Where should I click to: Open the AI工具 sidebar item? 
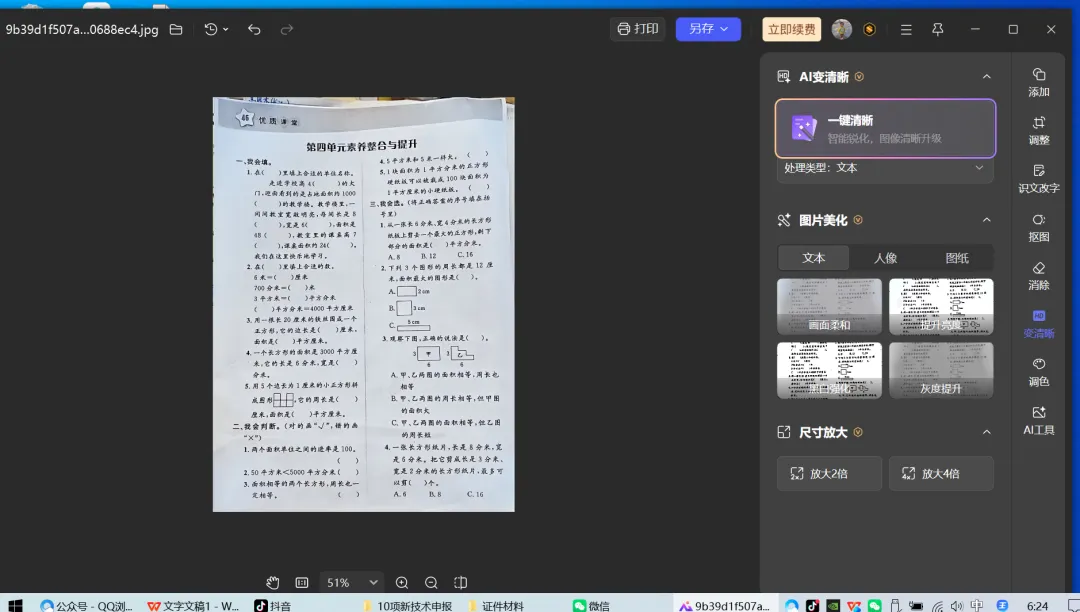click(1039, 421)
